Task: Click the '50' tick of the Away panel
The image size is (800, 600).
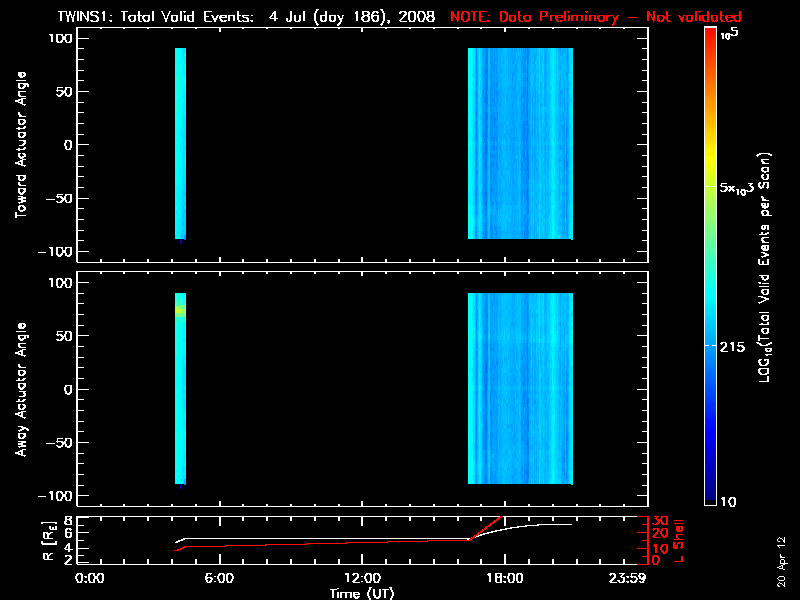Action: click(65, 336)
